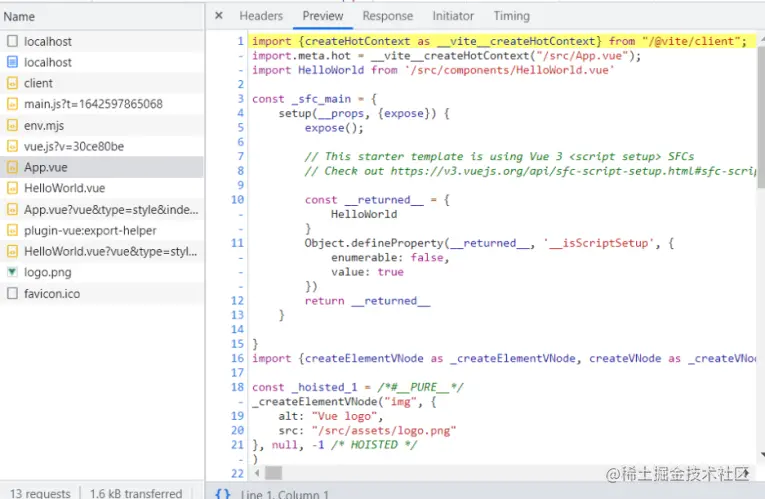
Task: Select the favicon.ico request name
Action: [x=52, y=294]
